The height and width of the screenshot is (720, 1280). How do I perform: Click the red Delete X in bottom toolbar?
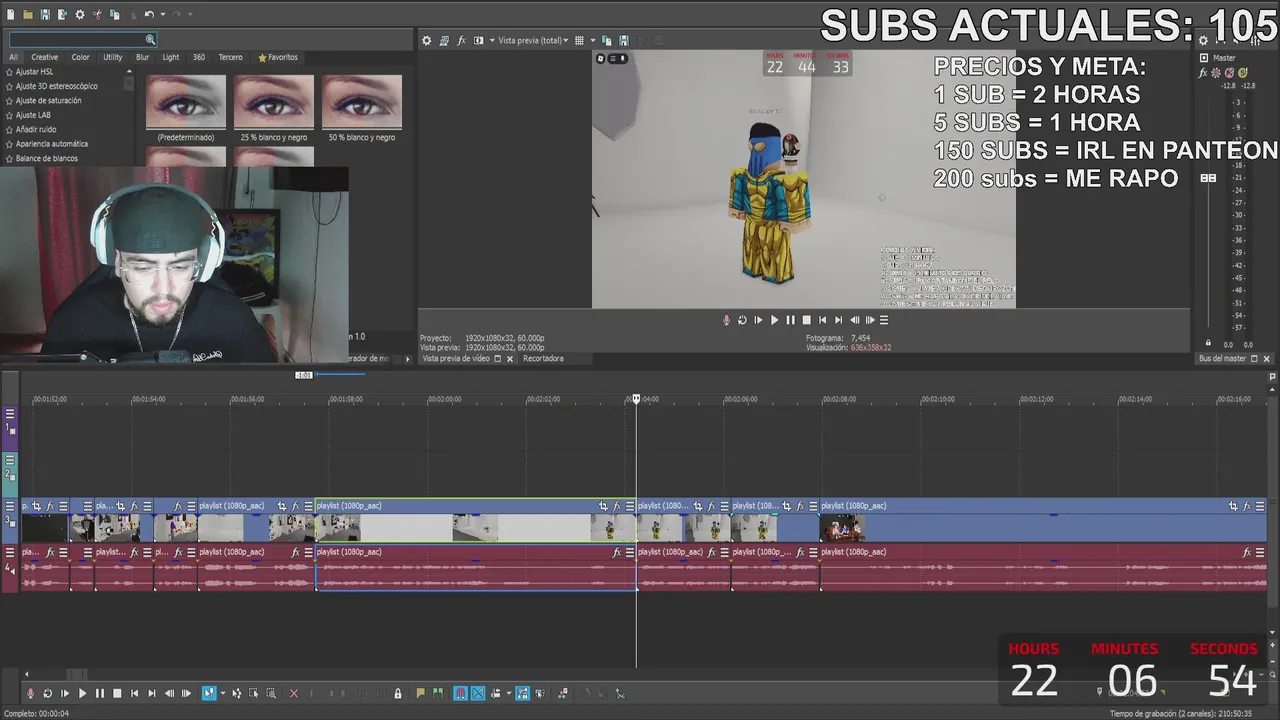(x=294, y=693)
